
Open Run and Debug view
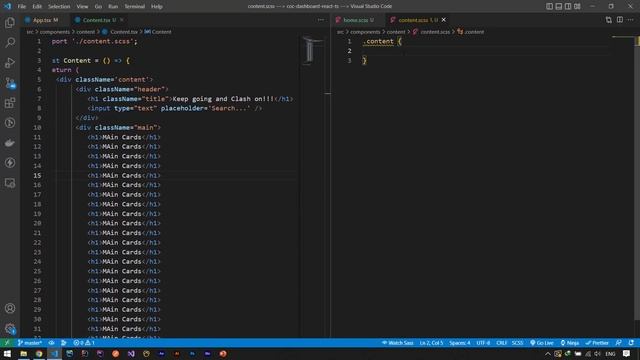point(10,62)
